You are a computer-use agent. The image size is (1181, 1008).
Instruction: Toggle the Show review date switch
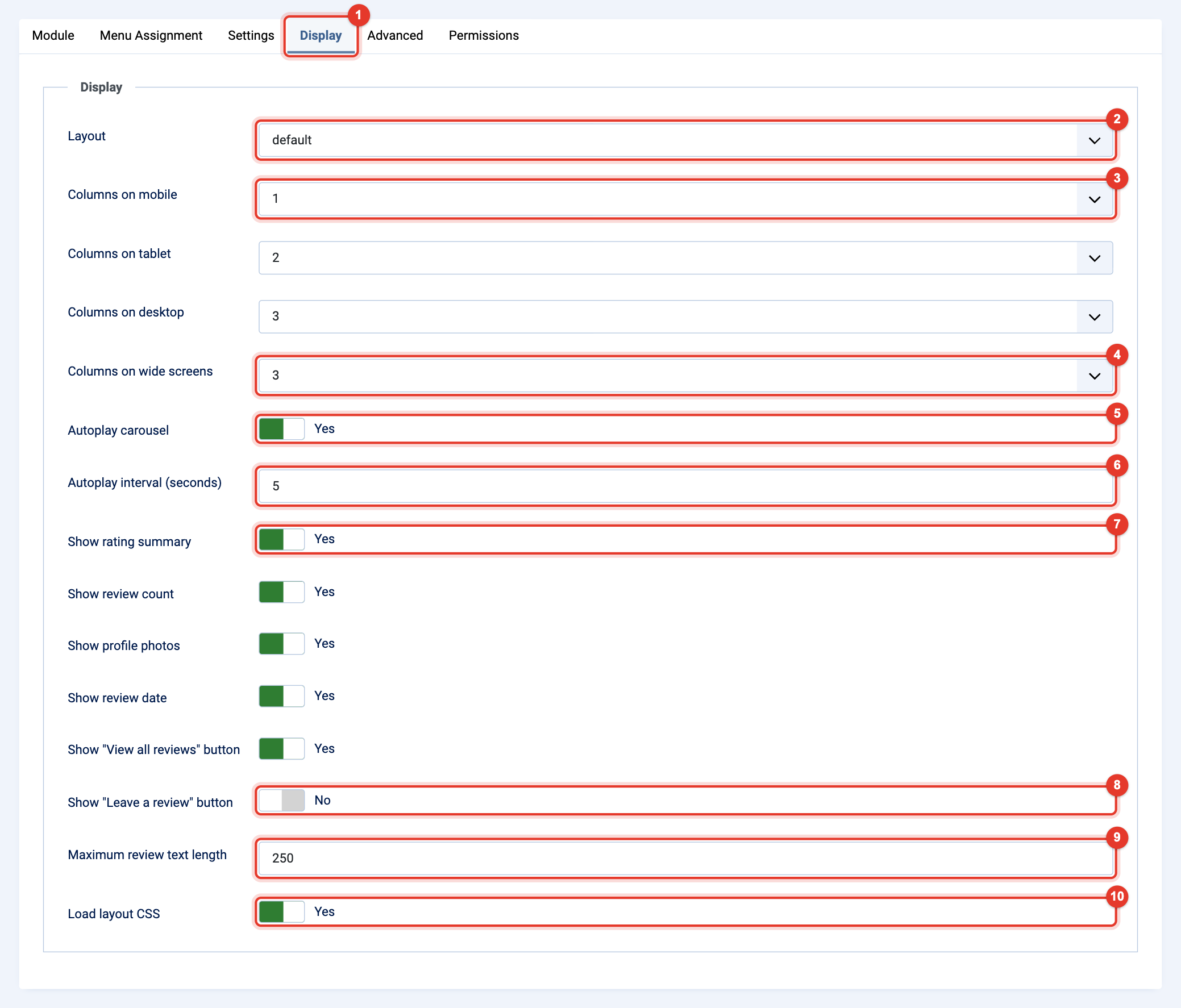click(281, 696)
